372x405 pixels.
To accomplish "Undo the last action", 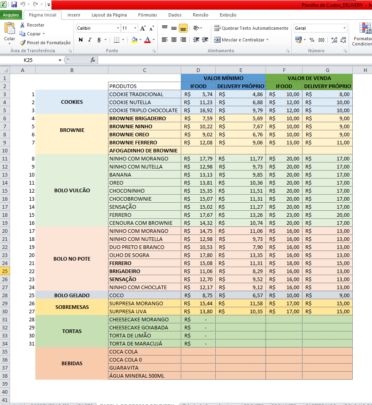I will [x=23, y=5].
